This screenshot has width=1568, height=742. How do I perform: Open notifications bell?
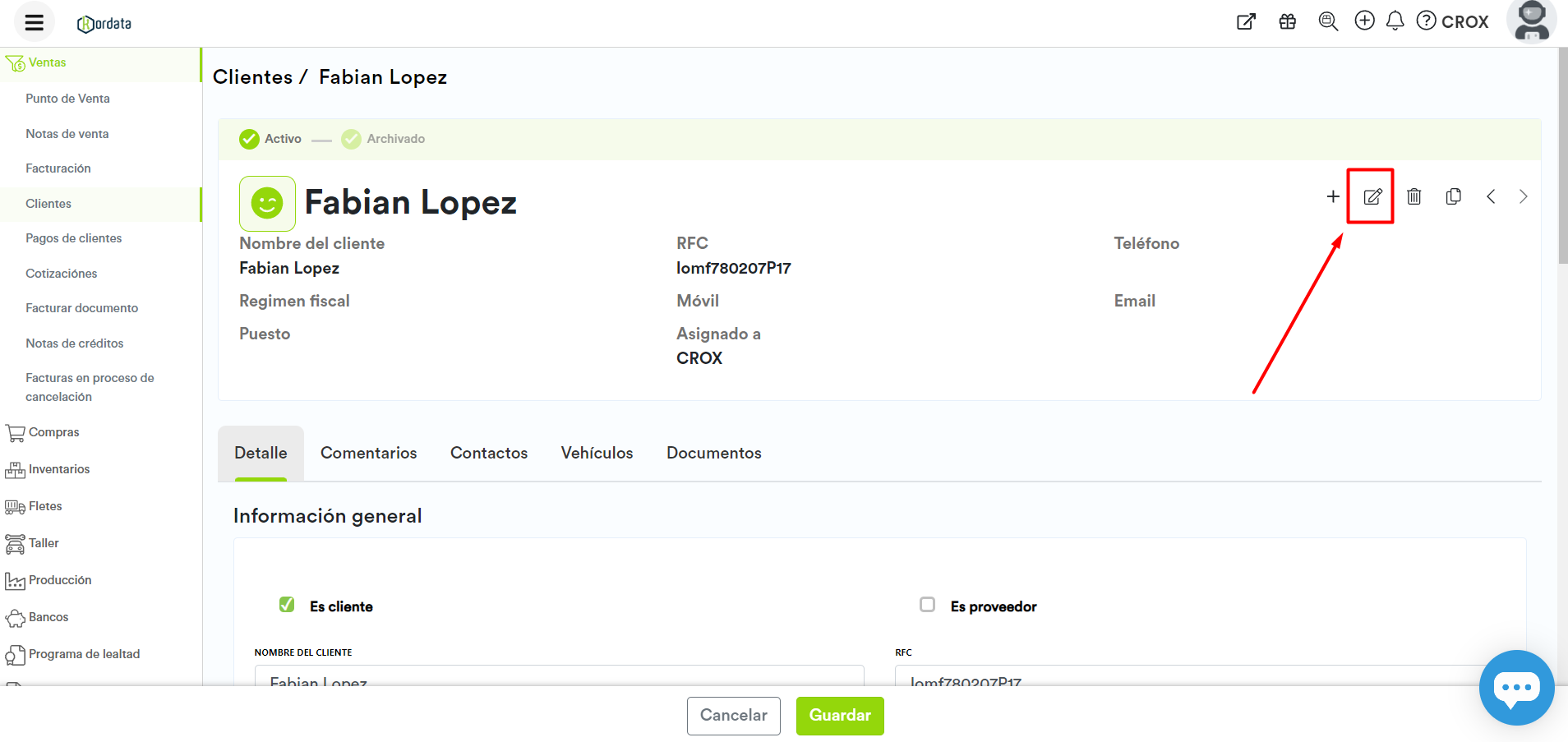pyautogui.click(x=1395, y=21)
